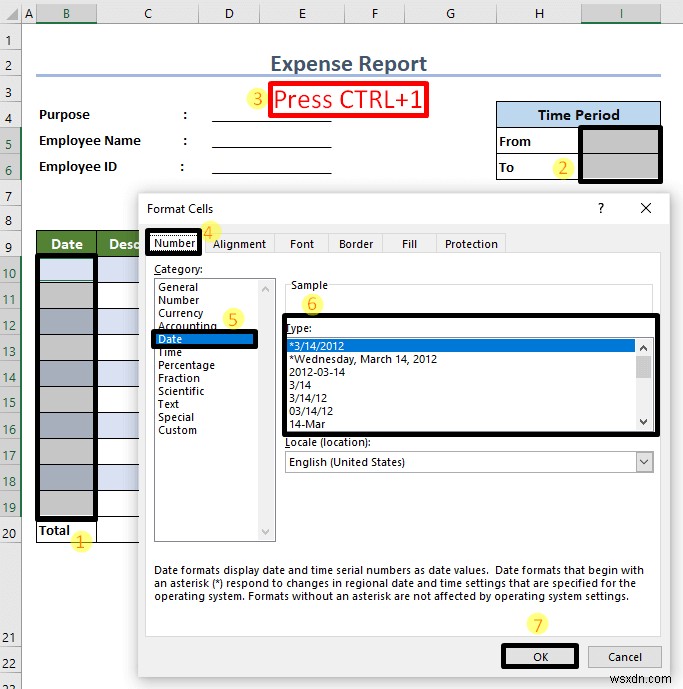Switch to the Alignment tab

239,244
